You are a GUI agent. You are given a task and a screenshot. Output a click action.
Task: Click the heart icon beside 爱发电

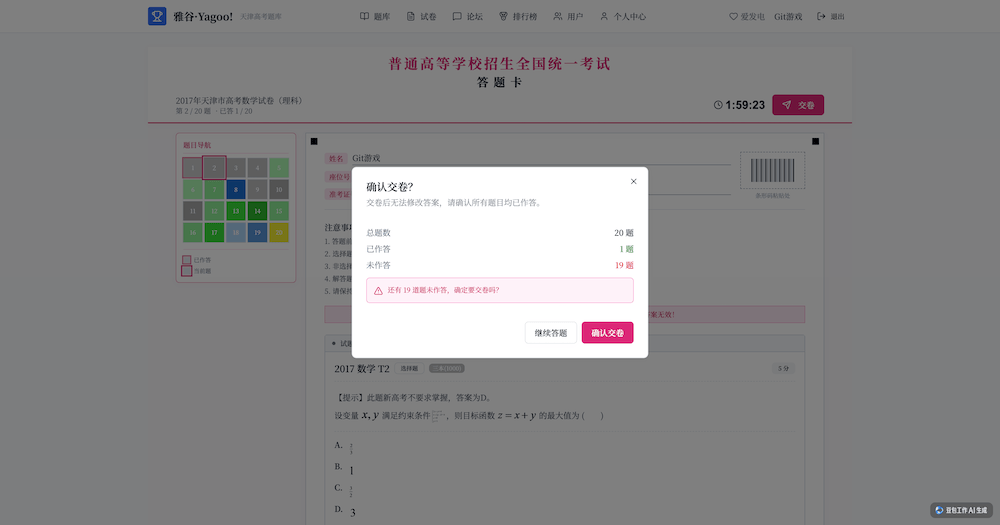coord(733,17)
